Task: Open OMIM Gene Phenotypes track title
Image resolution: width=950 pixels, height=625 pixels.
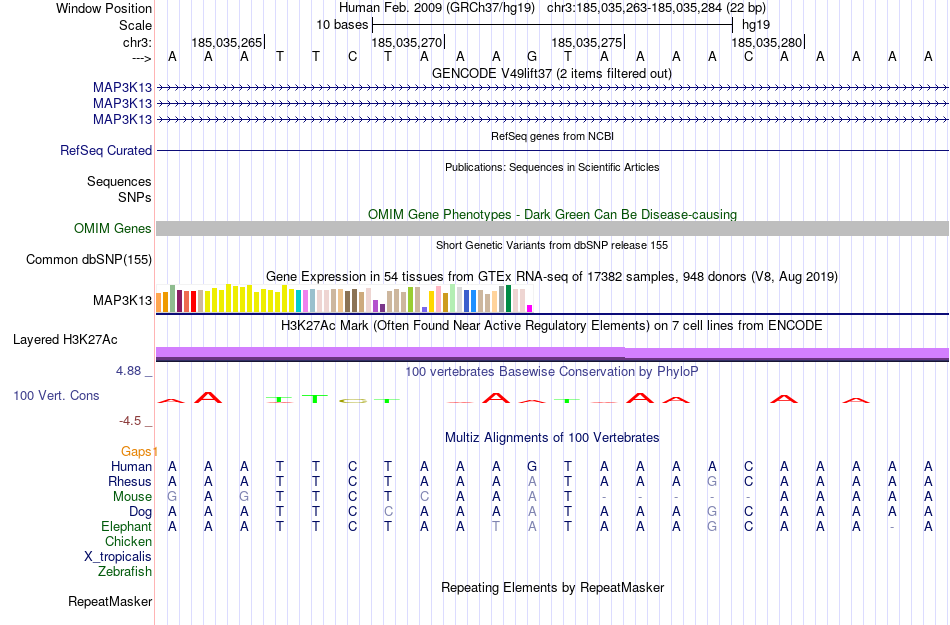Action: [x=552, y=214]
